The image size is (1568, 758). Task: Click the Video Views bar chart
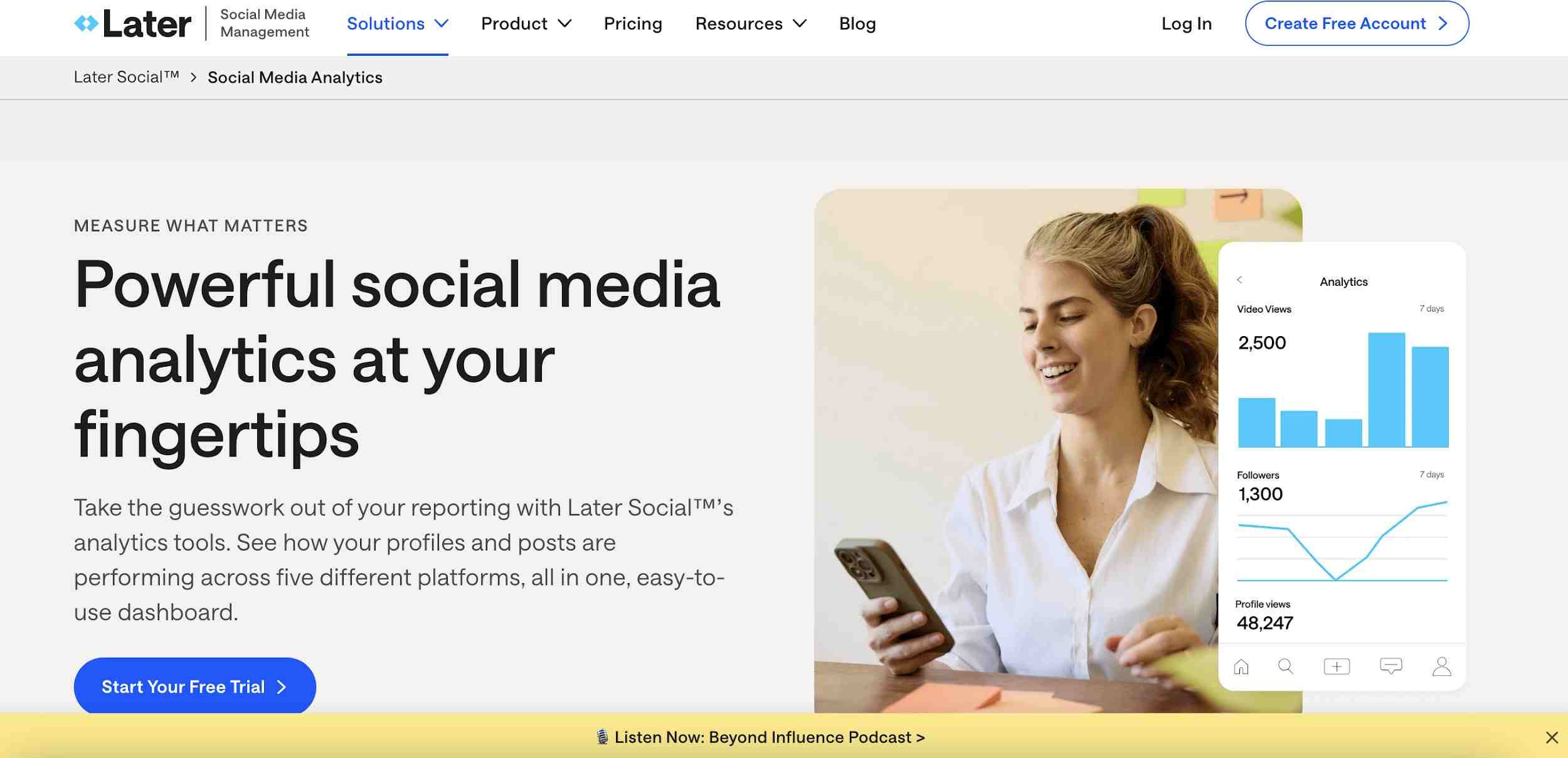(1343, 390)
